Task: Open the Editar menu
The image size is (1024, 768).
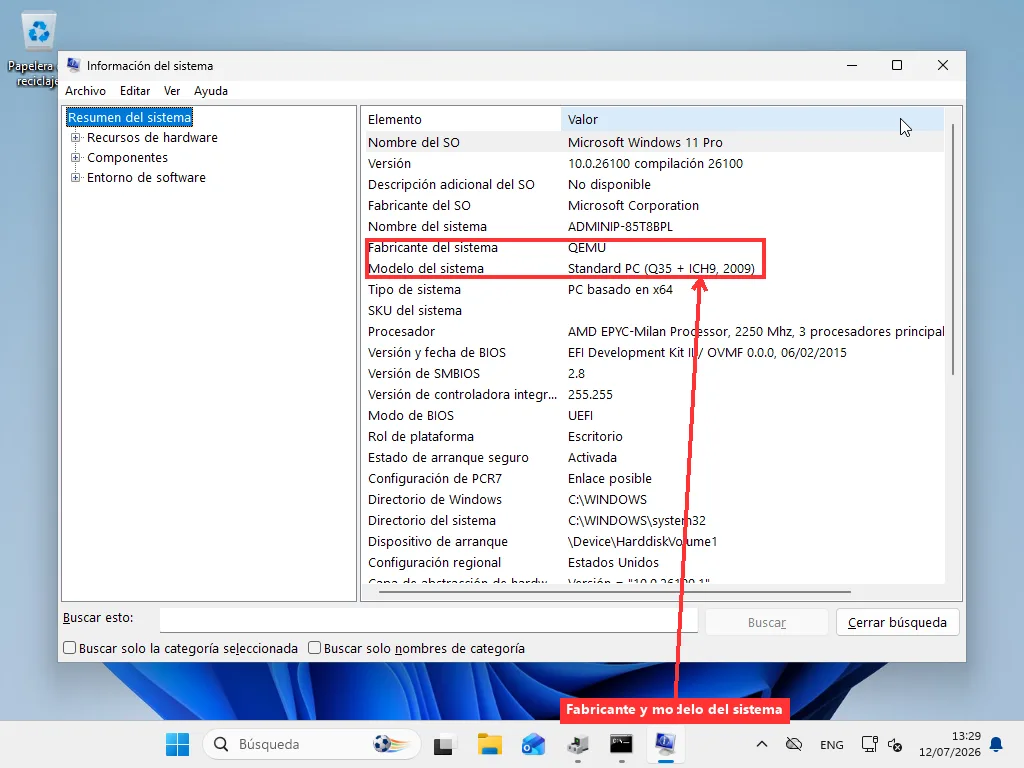Action: tap(135, 91)
